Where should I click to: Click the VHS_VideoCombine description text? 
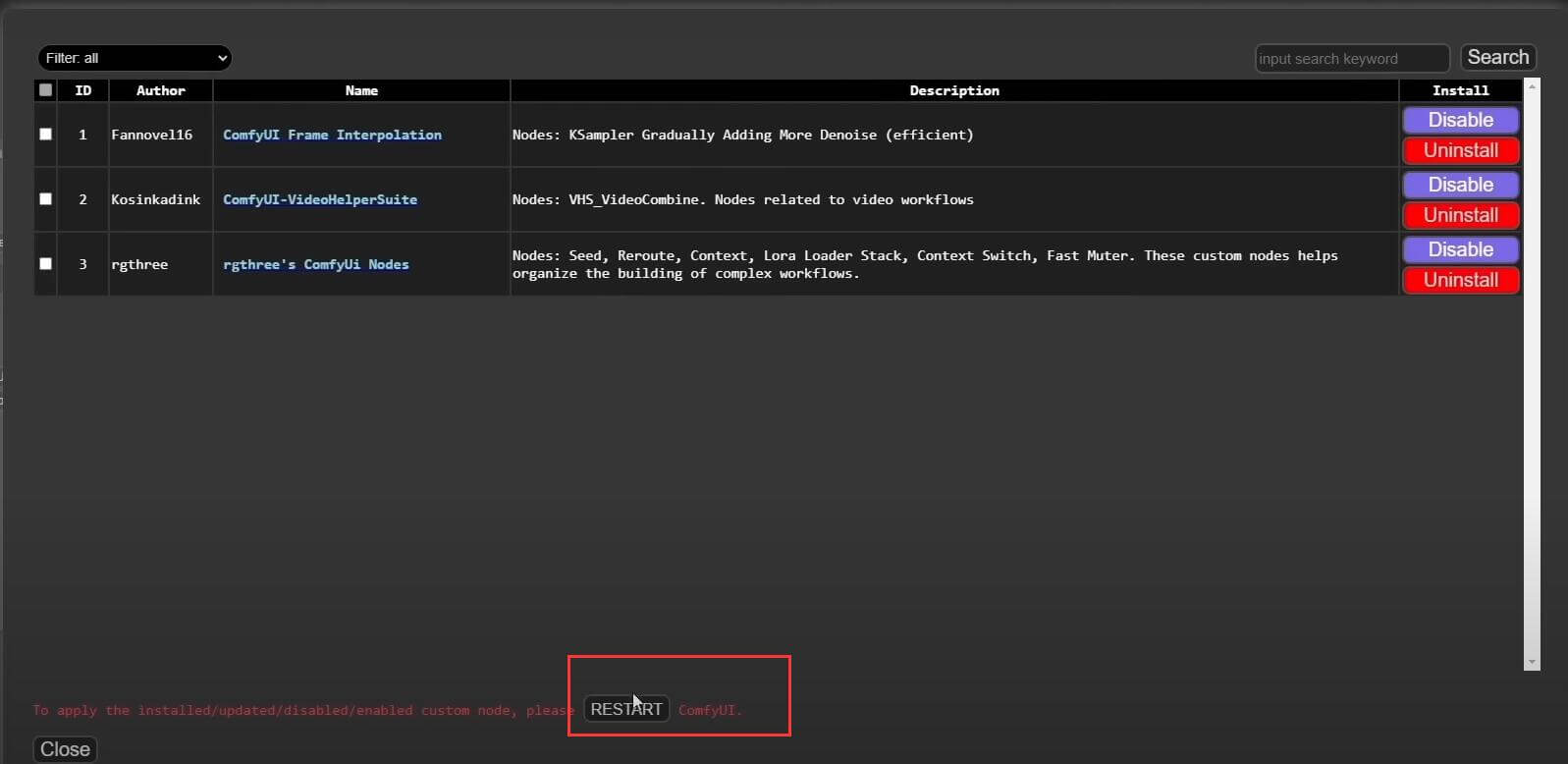coord(743,199)
